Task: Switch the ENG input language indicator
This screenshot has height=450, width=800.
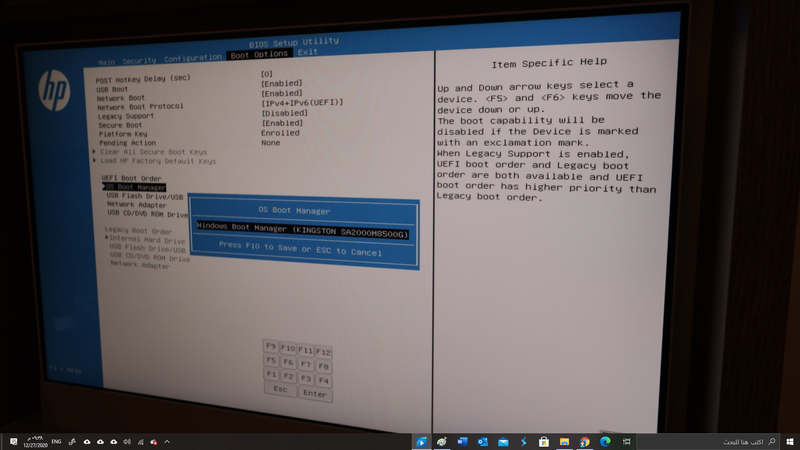Action: tap(57, 442)
